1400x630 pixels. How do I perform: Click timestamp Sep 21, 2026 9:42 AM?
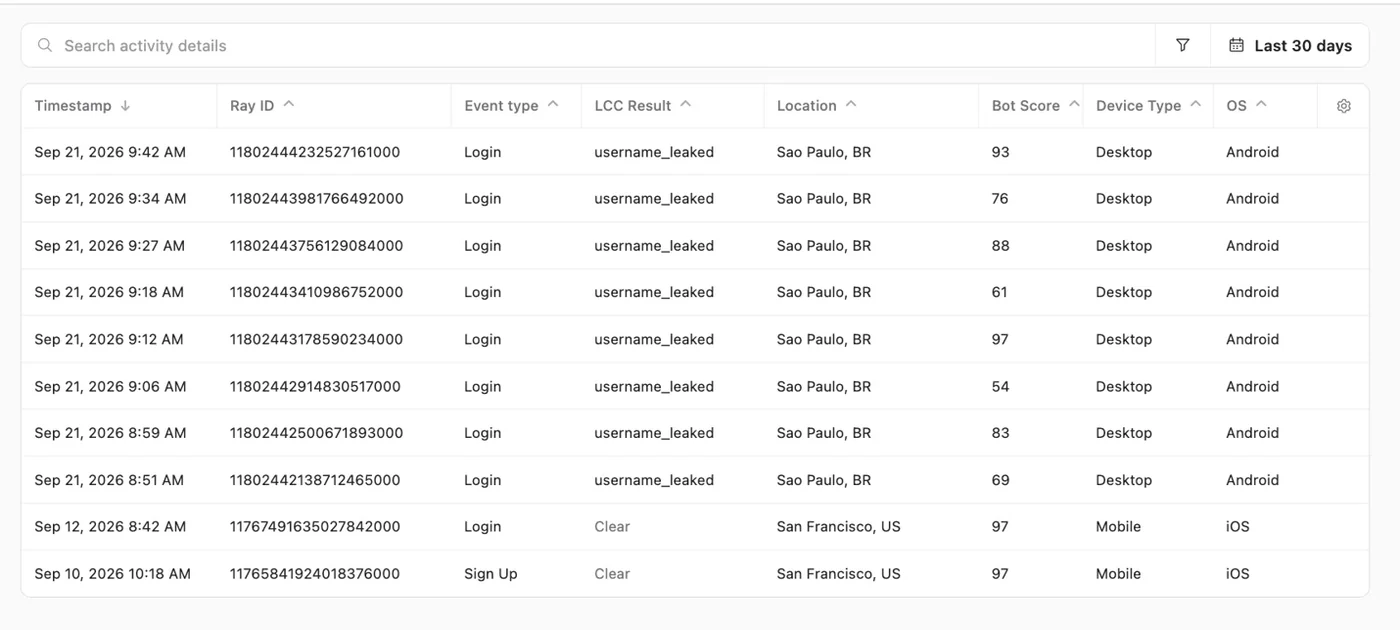click(x=110, y=152)
